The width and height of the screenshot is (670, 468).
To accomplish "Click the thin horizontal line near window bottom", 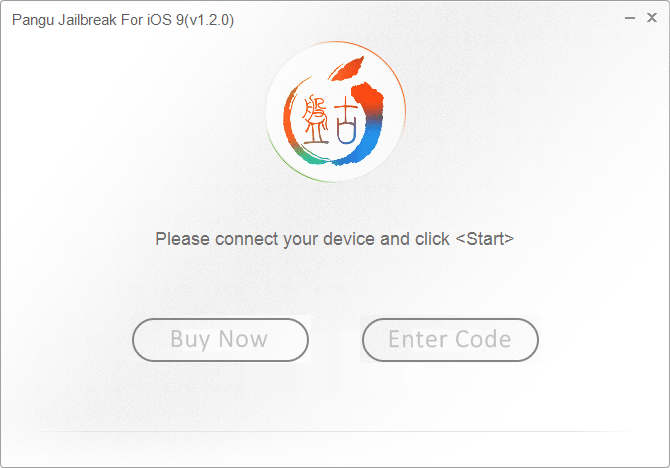I will tap(335, 432).
